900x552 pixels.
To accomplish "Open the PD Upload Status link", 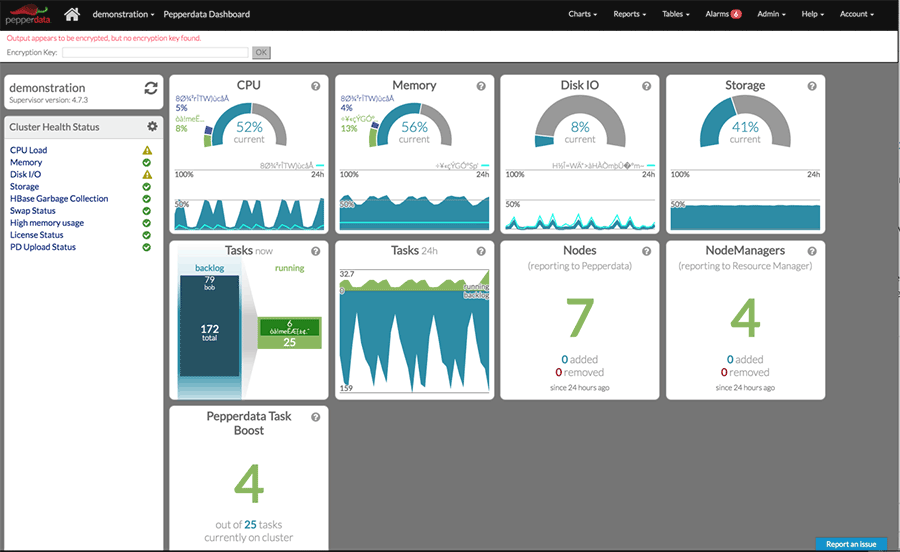I will (43, 247).
